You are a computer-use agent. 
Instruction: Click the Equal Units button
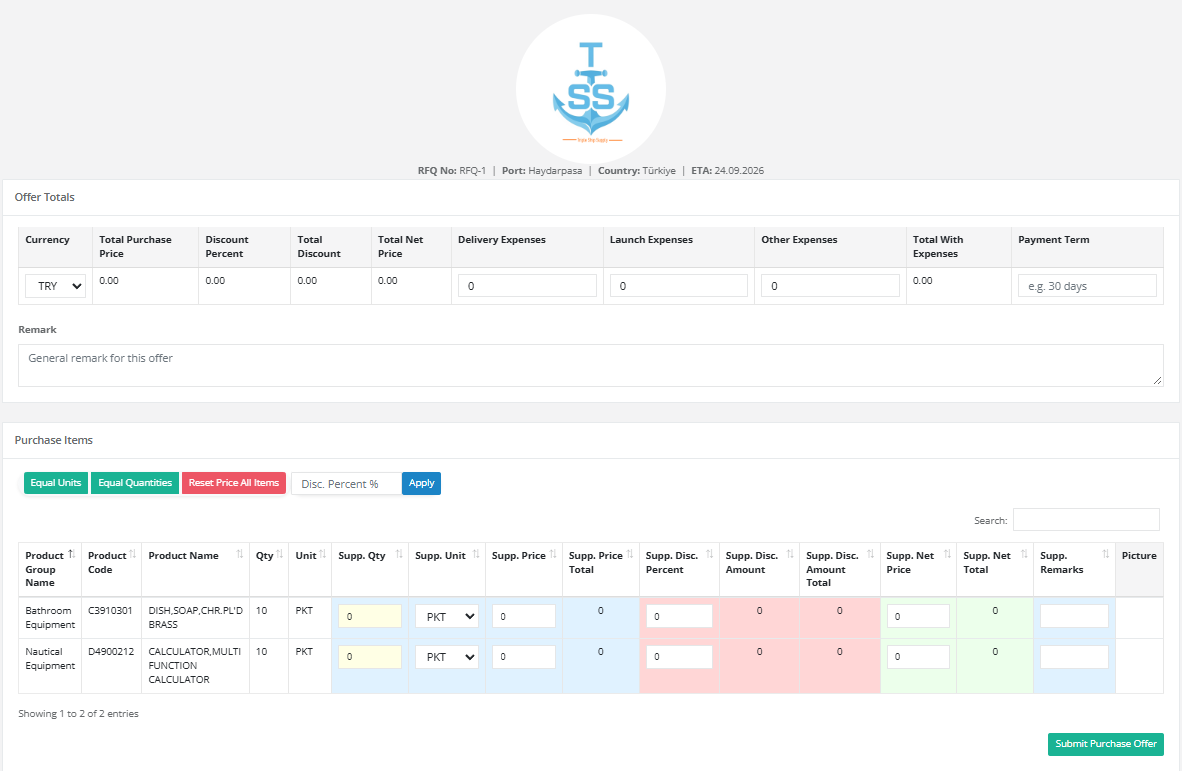pos(56,483)
